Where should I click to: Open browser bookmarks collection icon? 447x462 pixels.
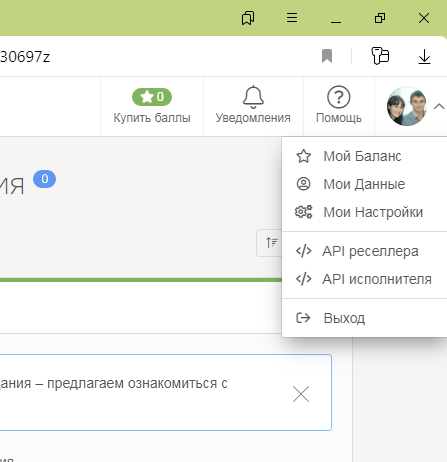coord(248,18)
